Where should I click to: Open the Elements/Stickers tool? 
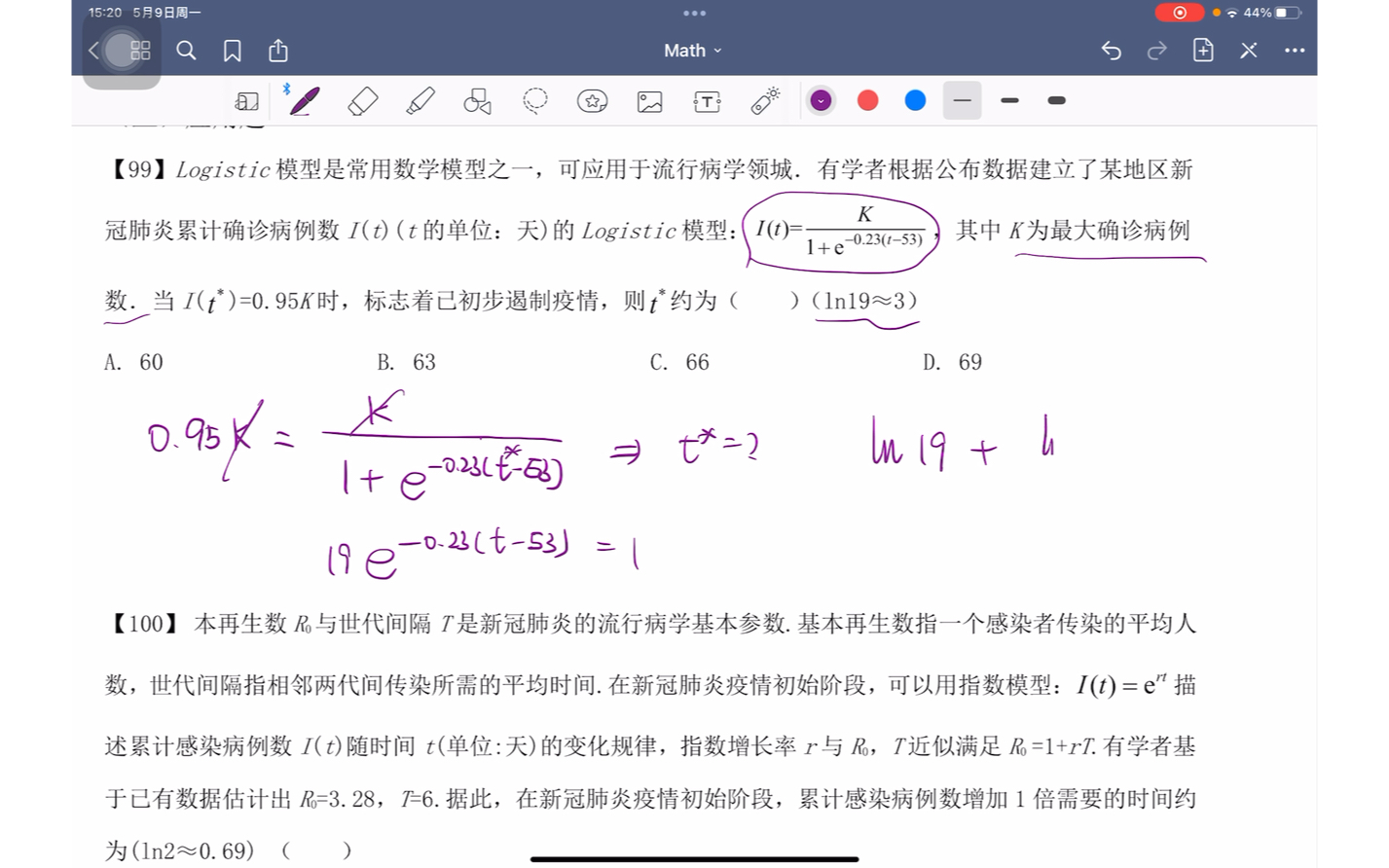(592, 100)
